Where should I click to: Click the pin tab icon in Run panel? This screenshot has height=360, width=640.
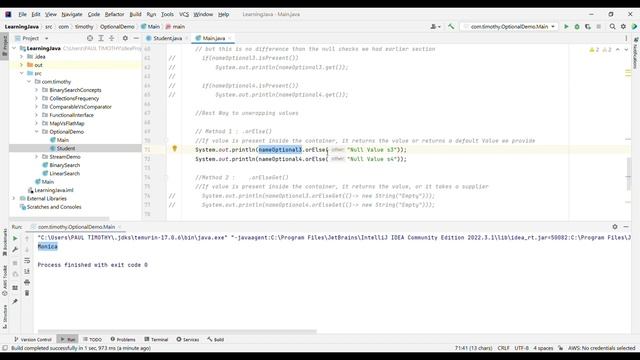15,302
